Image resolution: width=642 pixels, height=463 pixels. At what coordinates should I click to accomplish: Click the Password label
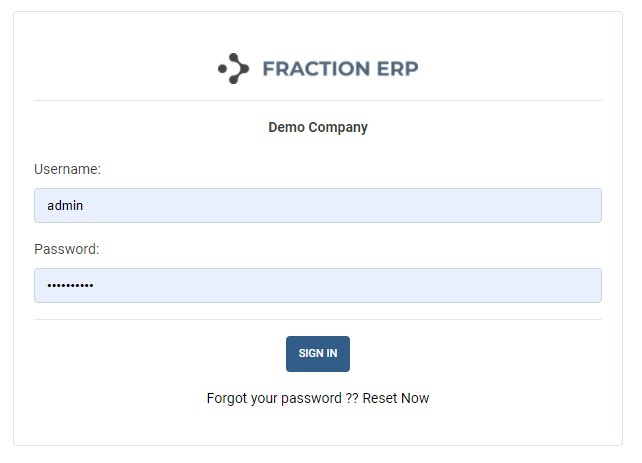click(67, 249)
